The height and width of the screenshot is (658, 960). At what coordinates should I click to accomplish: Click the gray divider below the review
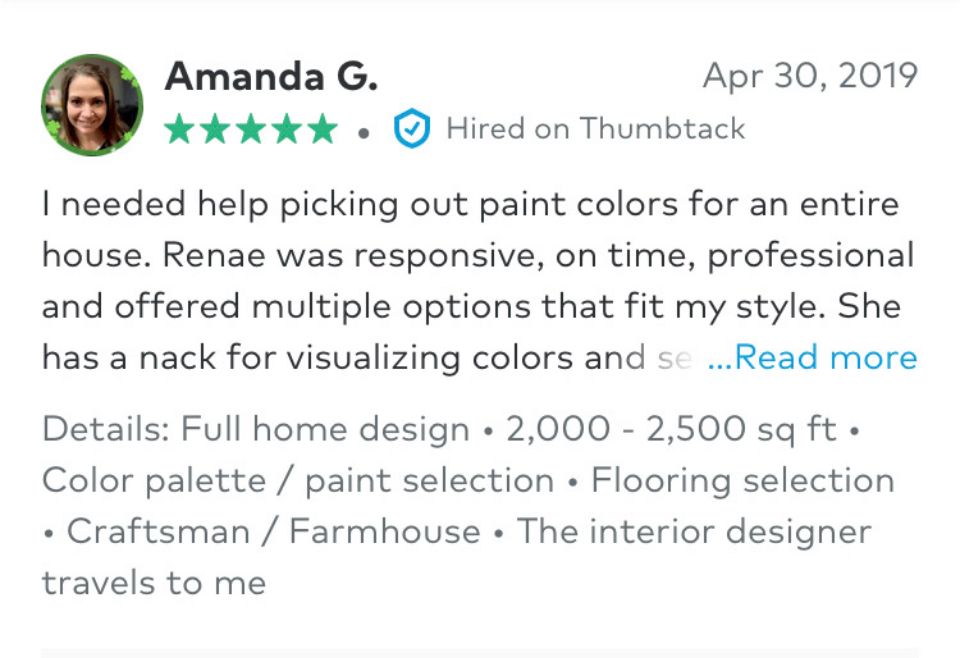coord(480,653)
